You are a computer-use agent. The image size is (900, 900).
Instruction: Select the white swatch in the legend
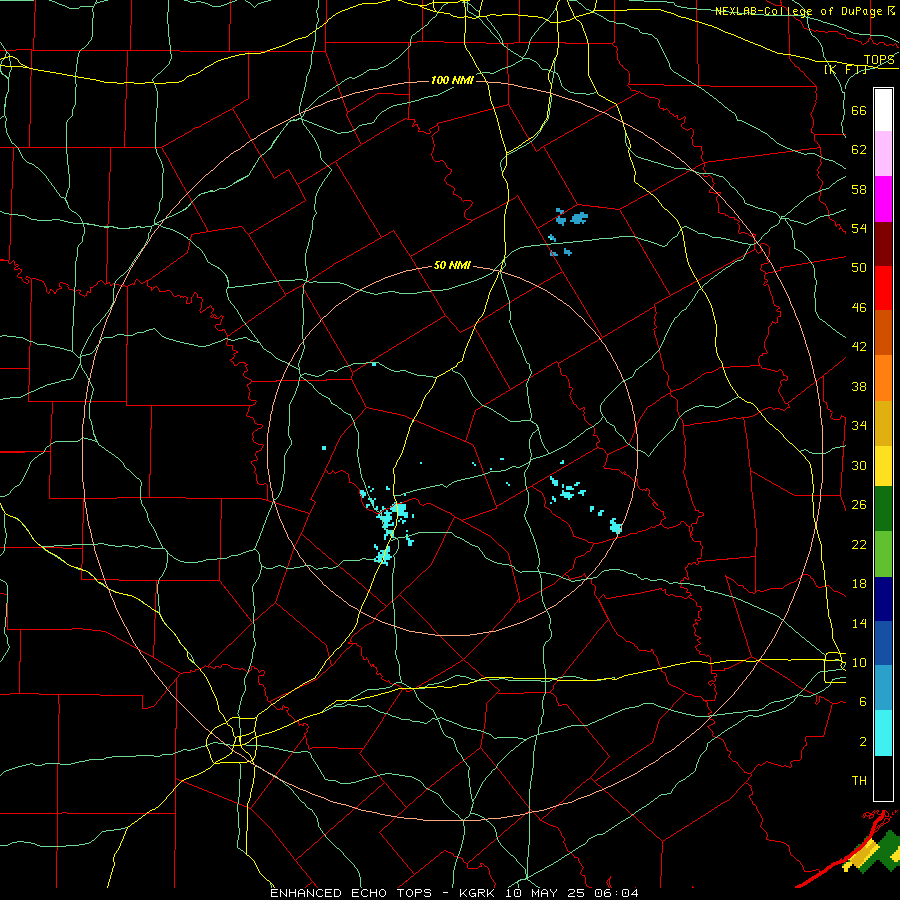[x=883, y=110]
